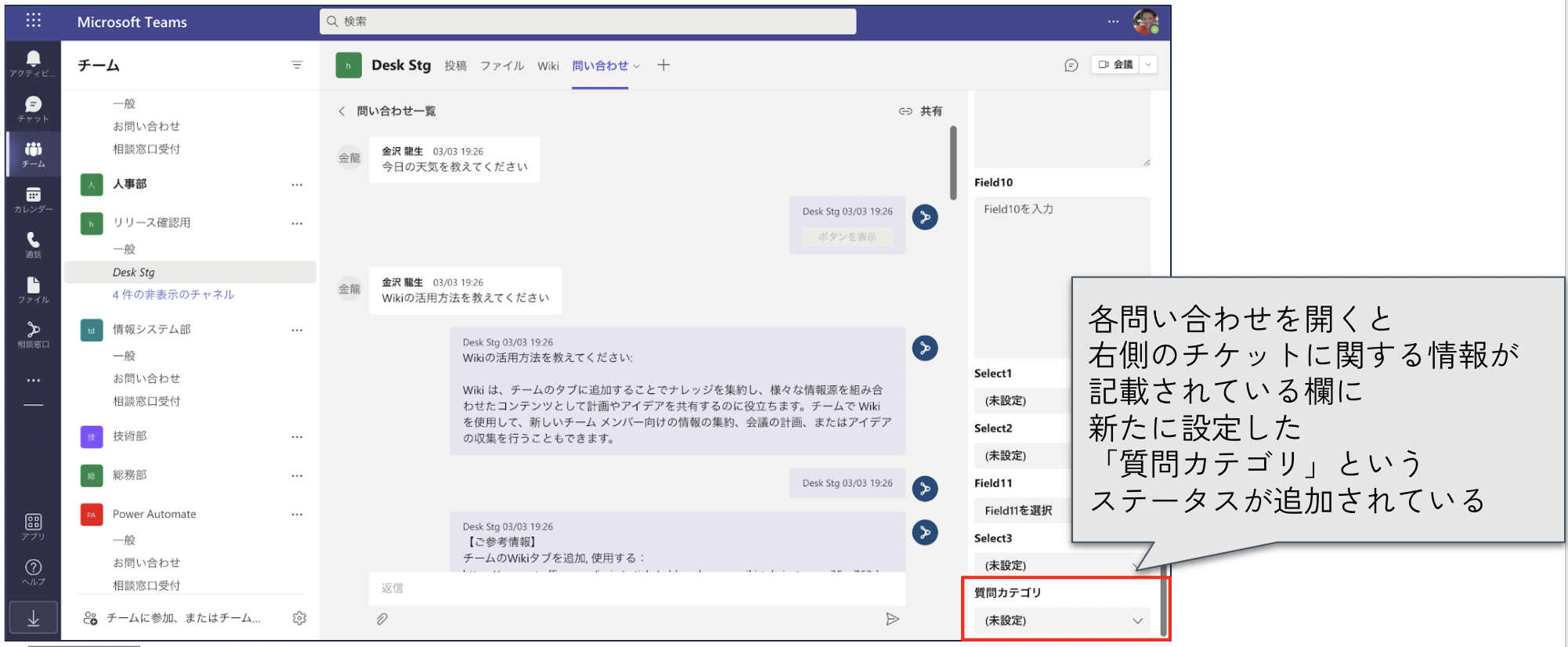1568x647 pixels.
Task: Open お問い合わせ channel under Power Automate
Action: [146, 562]
